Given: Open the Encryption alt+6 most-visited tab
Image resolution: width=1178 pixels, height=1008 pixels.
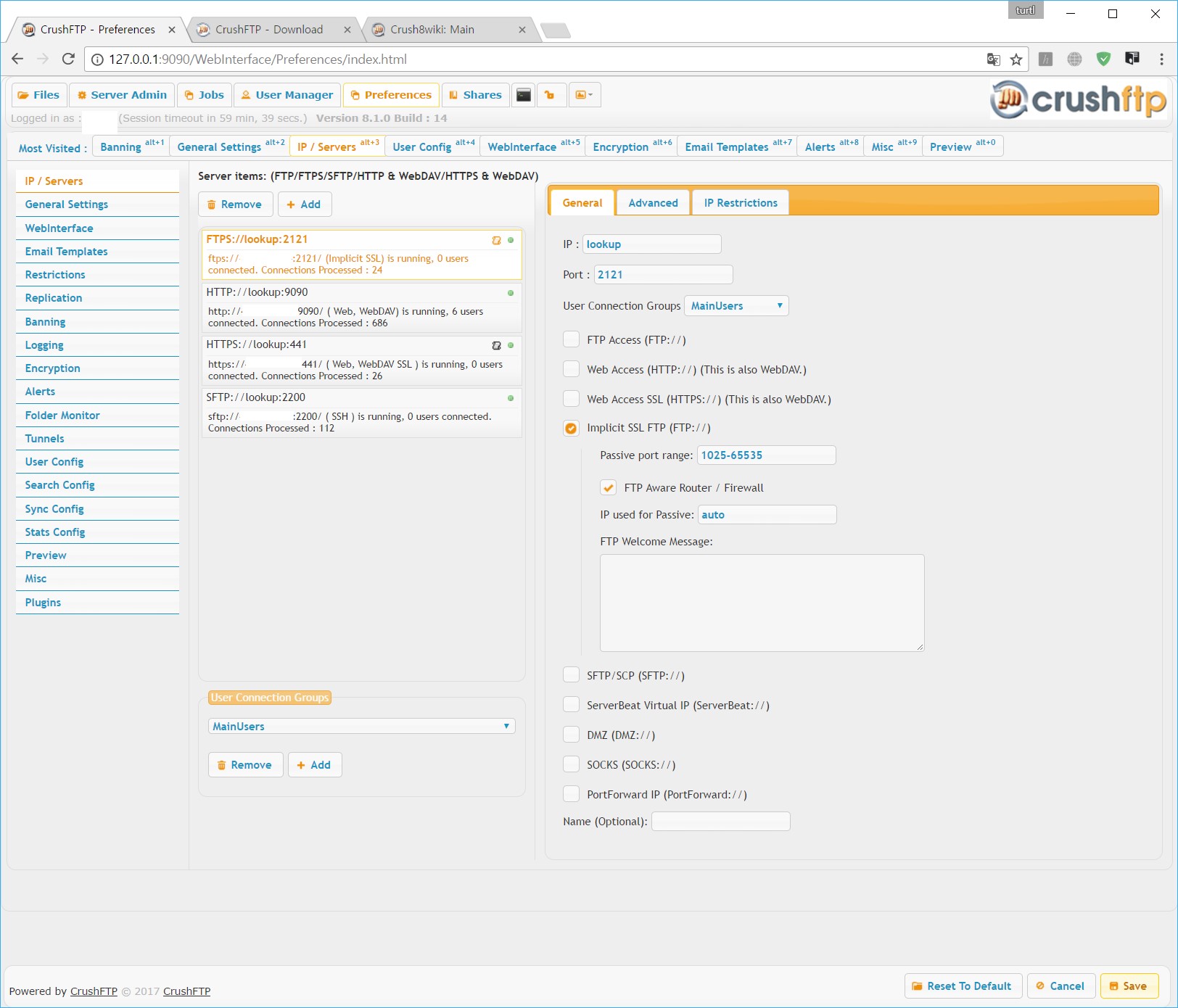Looking at the screenshot, I should [x=631, y=146].
